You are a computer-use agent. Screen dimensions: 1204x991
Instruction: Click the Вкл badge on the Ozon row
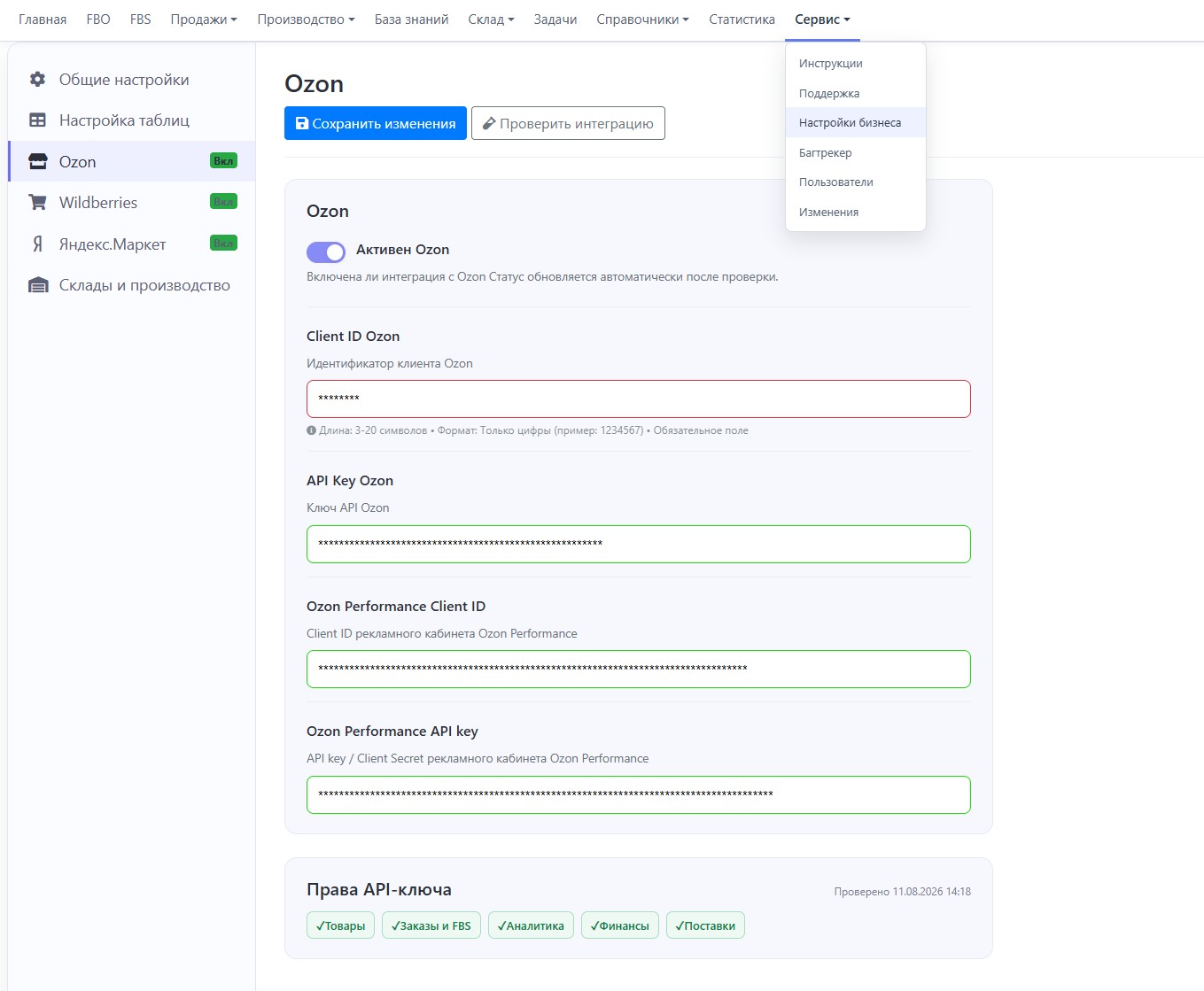[223, 161]
